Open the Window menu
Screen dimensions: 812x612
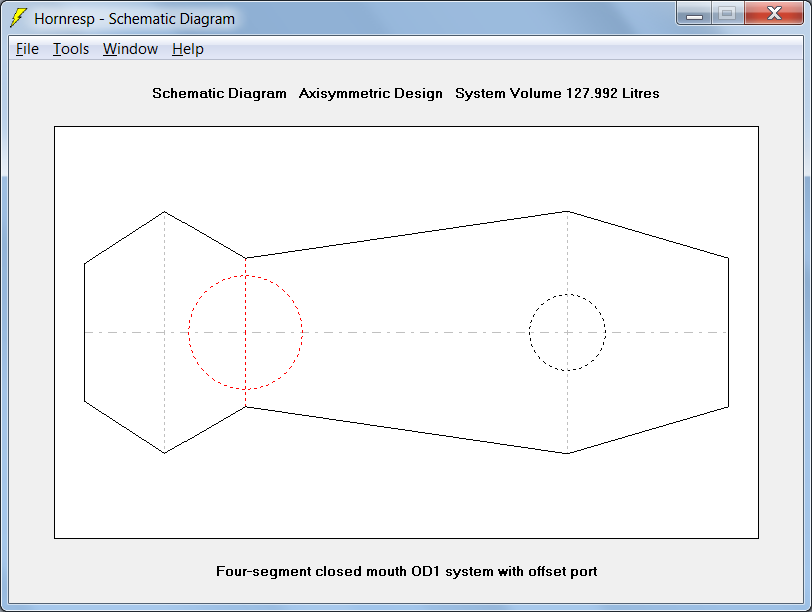click(x=130, y=49)
